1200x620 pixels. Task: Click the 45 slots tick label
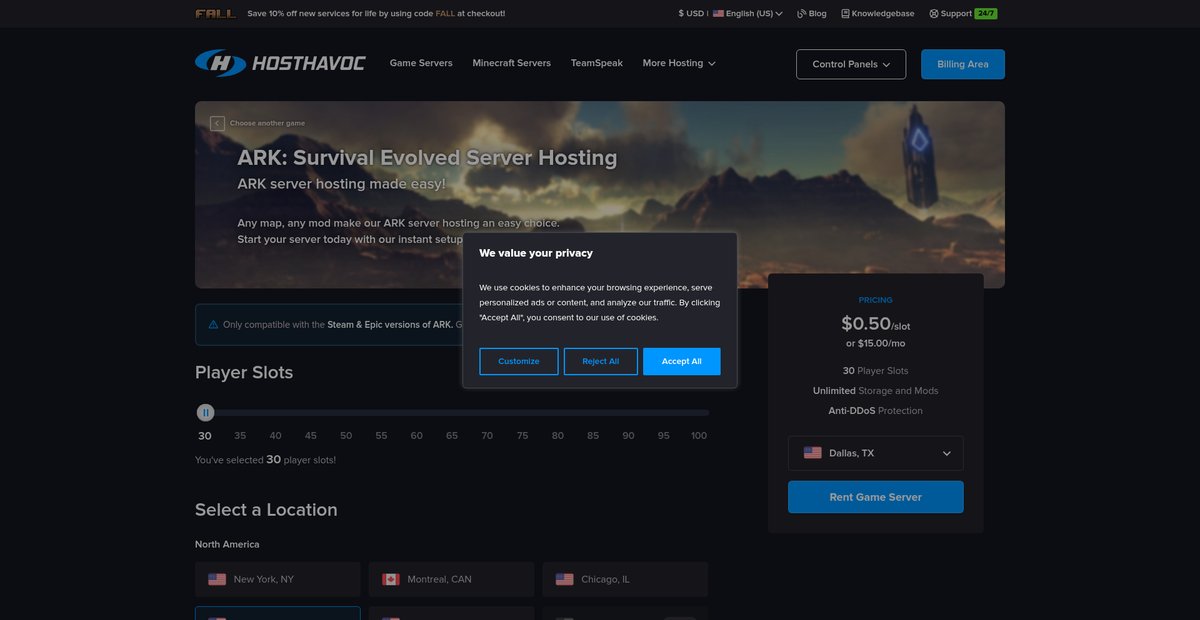(x=311, y=436)
